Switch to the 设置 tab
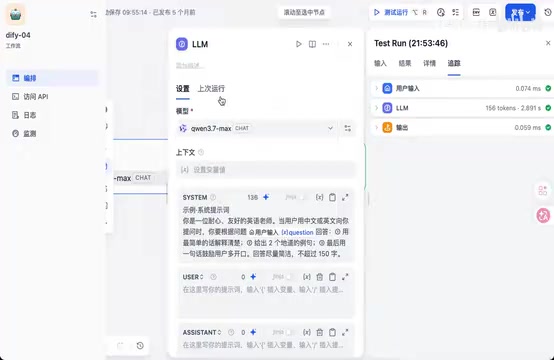Screen dimensions: 554x360 point(183,89)
